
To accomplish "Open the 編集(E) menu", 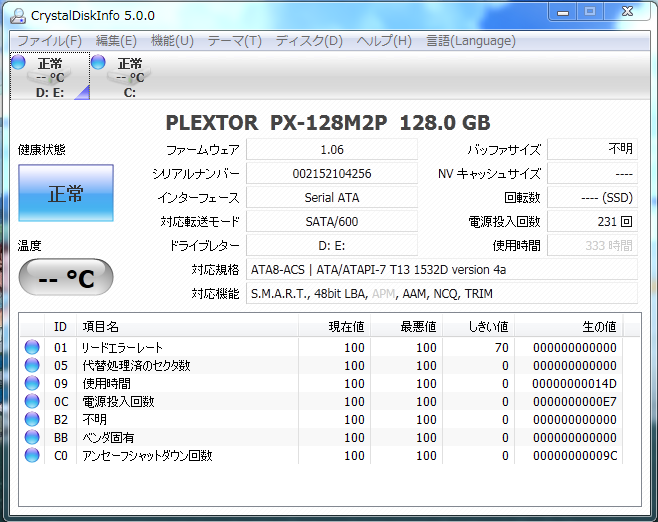I will pos(116,41).
